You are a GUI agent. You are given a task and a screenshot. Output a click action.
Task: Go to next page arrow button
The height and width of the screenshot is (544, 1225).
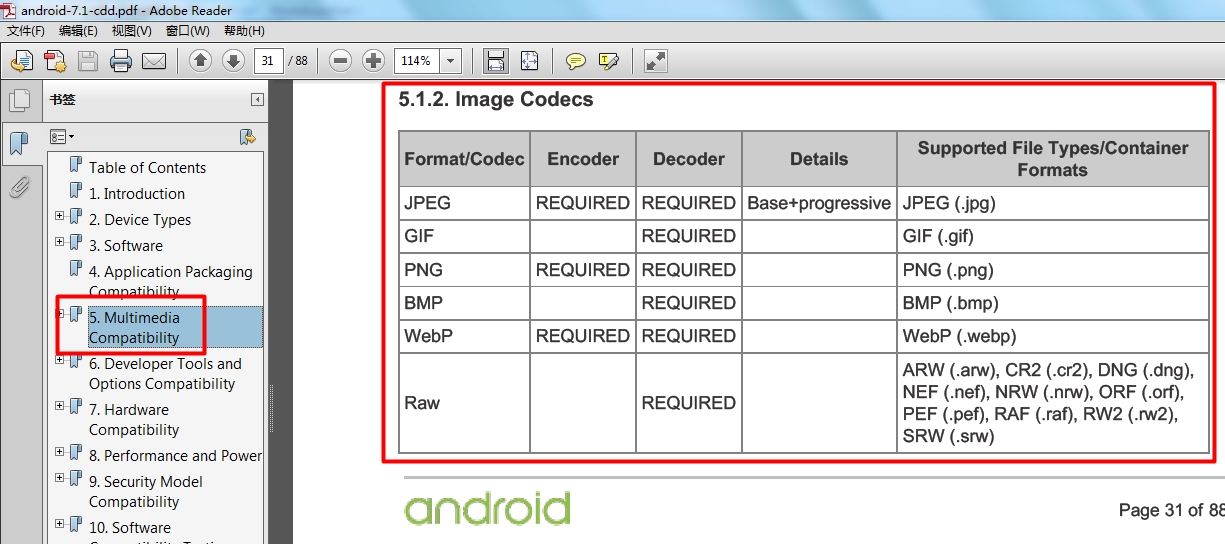233,61
